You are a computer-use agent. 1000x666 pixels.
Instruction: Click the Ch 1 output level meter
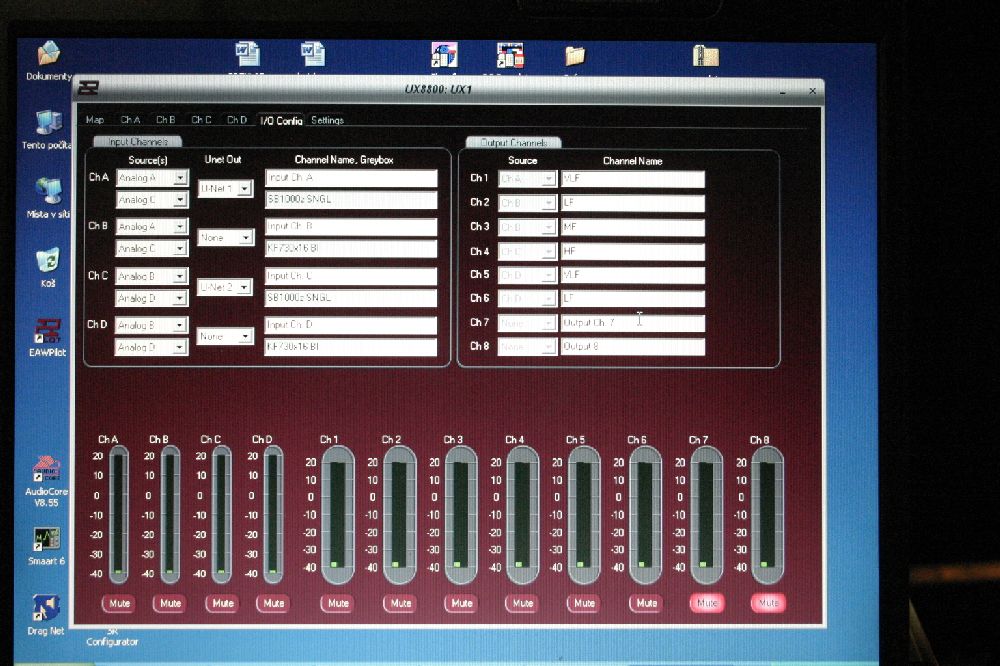coord(337,512)
